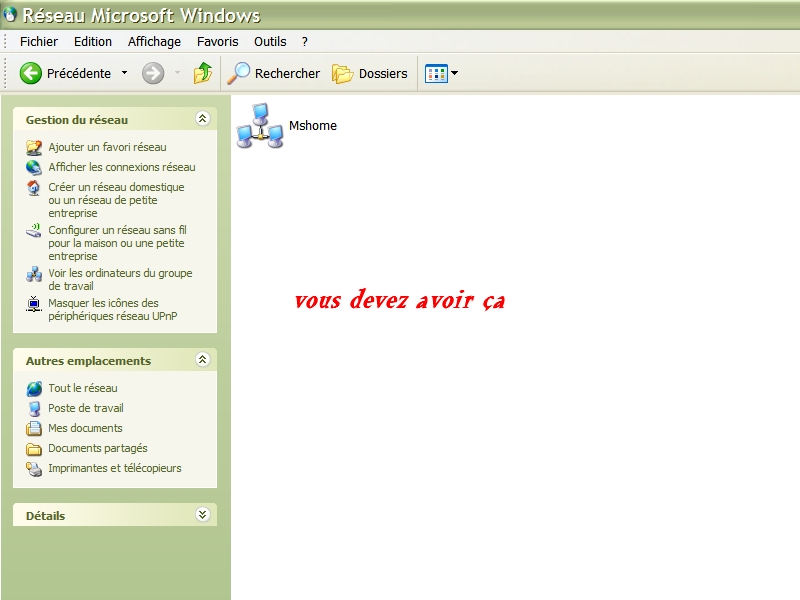
Task: Open the forward button history dropdown arrow
Action: [177, 73]
